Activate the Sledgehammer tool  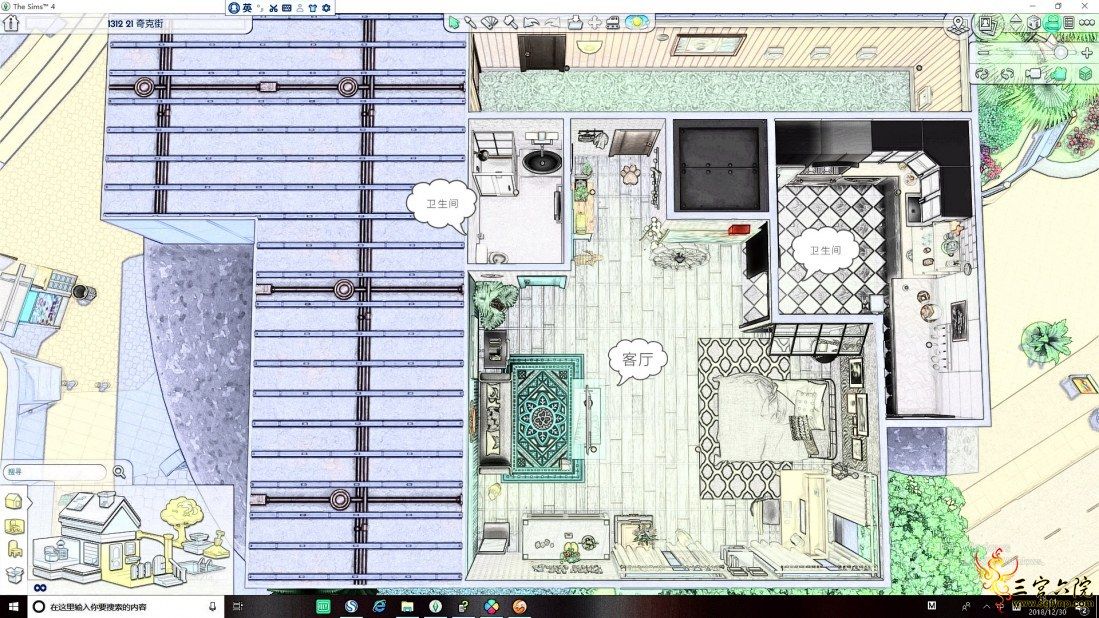click(x=510, y=22)
